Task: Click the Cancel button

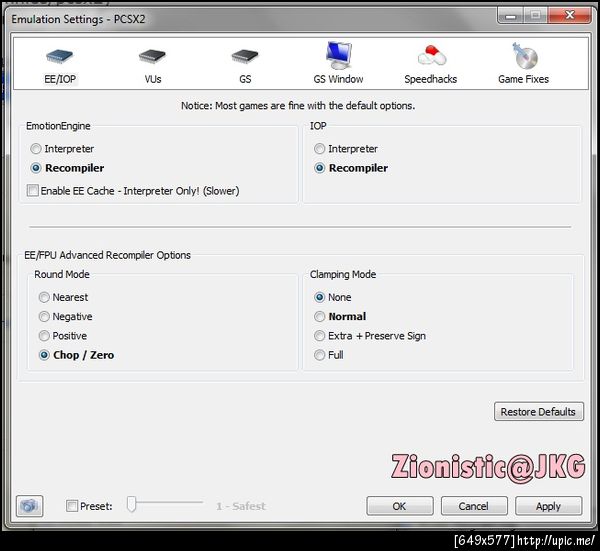Action: pos(474,506)
